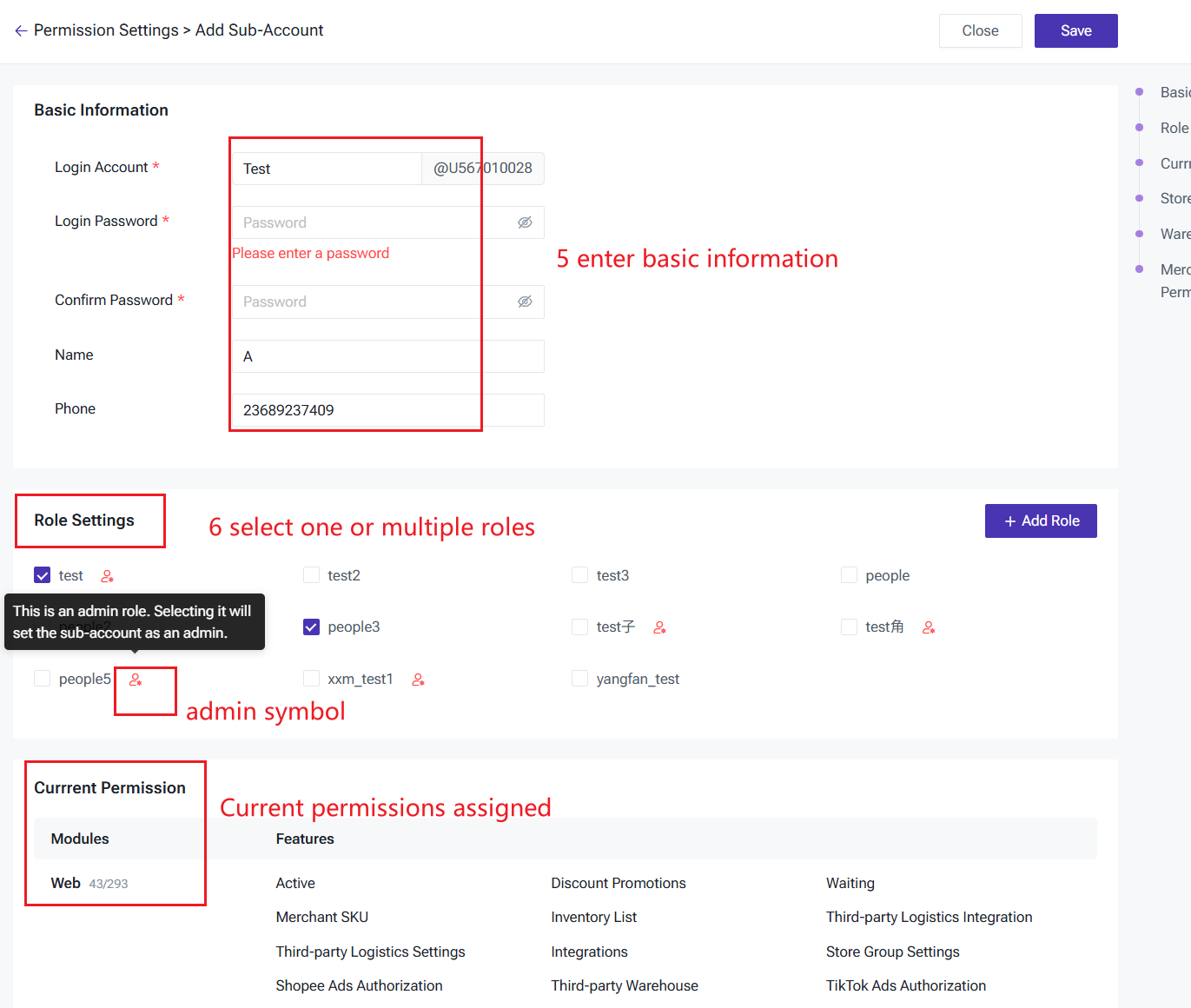Enable the test2 role checkbox
1191x1008 pixels.
tap(312, 575)
